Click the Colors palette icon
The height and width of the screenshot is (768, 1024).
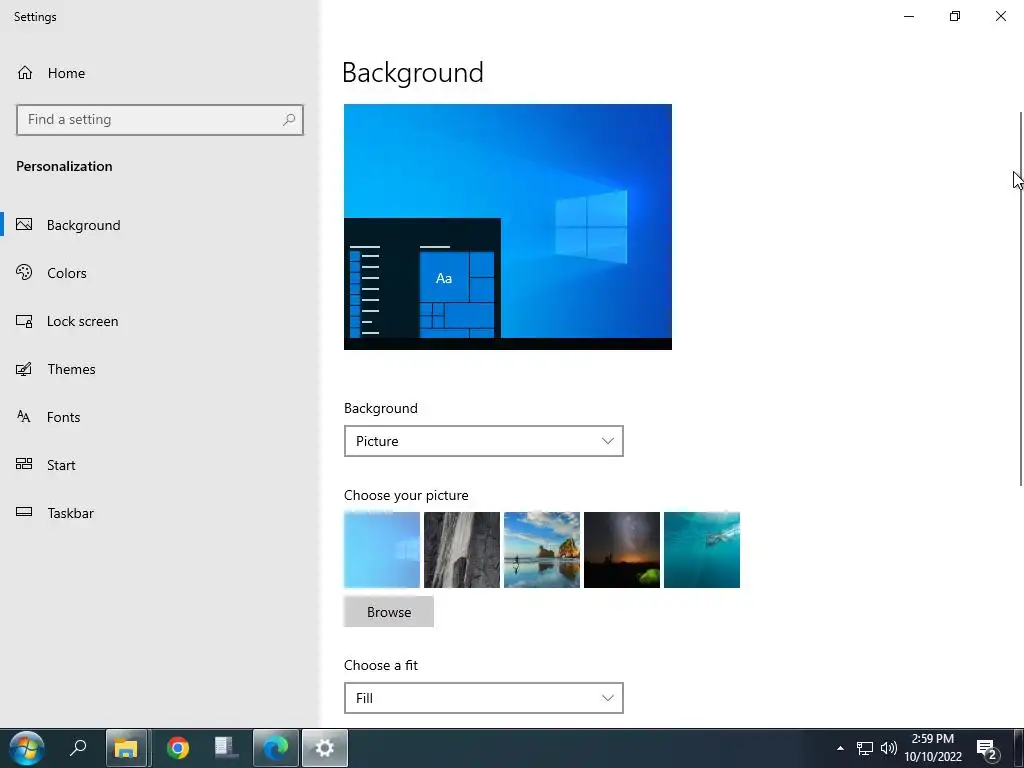[x=24, y=272]
